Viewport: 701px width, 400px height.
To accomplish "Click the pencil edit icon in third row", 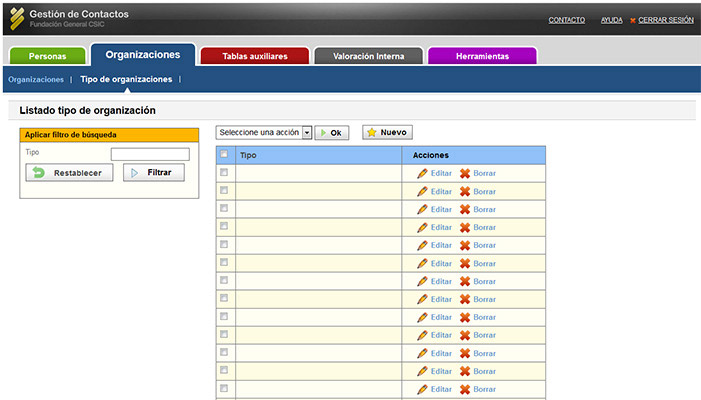I will click(422, 209).
